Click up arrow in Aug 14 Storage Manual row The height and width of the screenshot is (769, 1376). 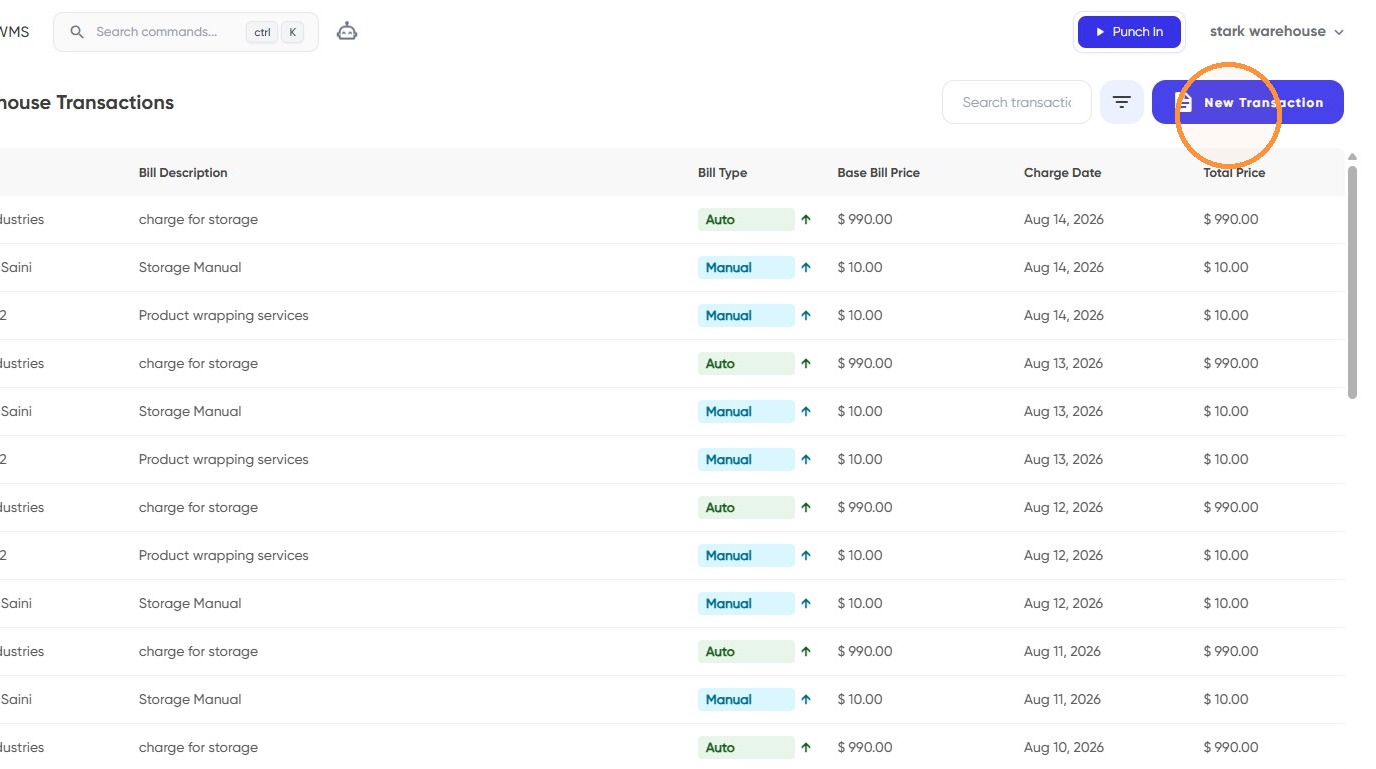coord(806,267)
